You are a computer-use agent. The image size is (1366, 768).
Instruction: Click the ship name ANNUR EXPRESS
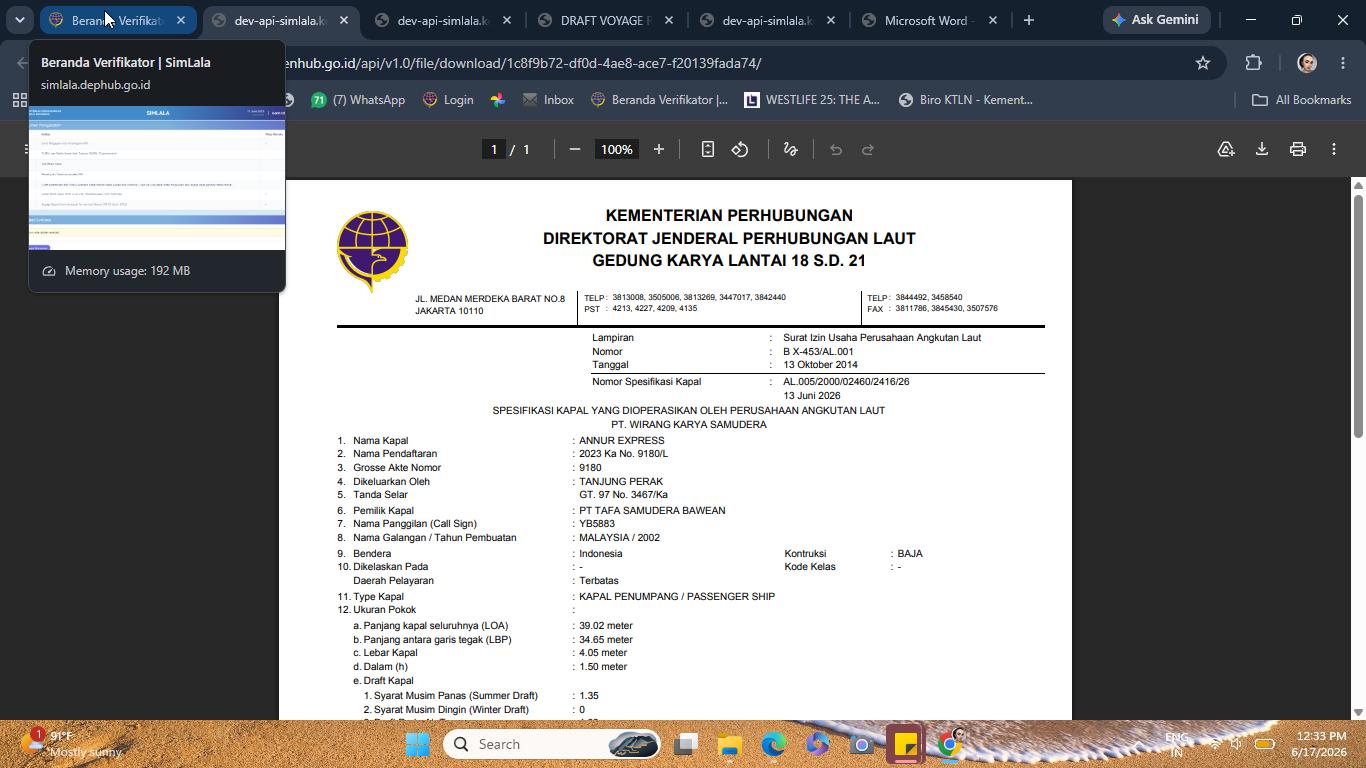click(x=622, y=441)
